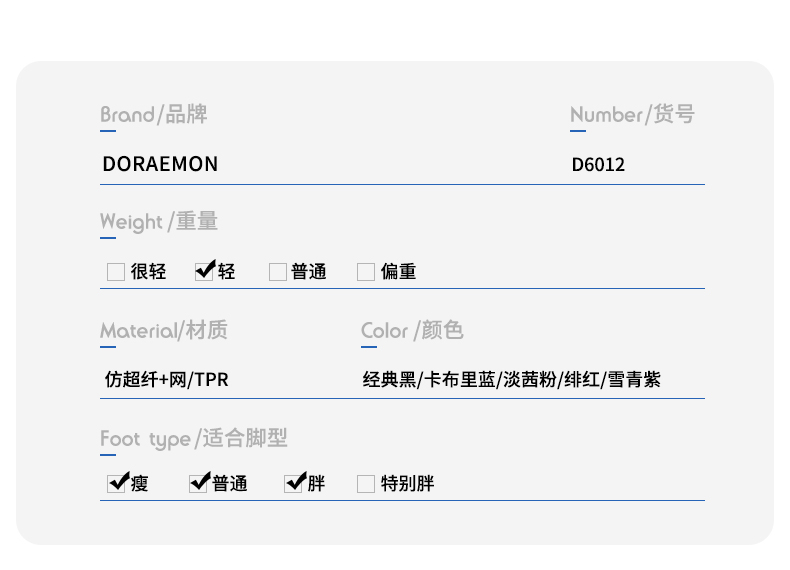Click the Brand/品牌 heading
790x570 pixels.
pyautogui.click(x=154, y=114)
